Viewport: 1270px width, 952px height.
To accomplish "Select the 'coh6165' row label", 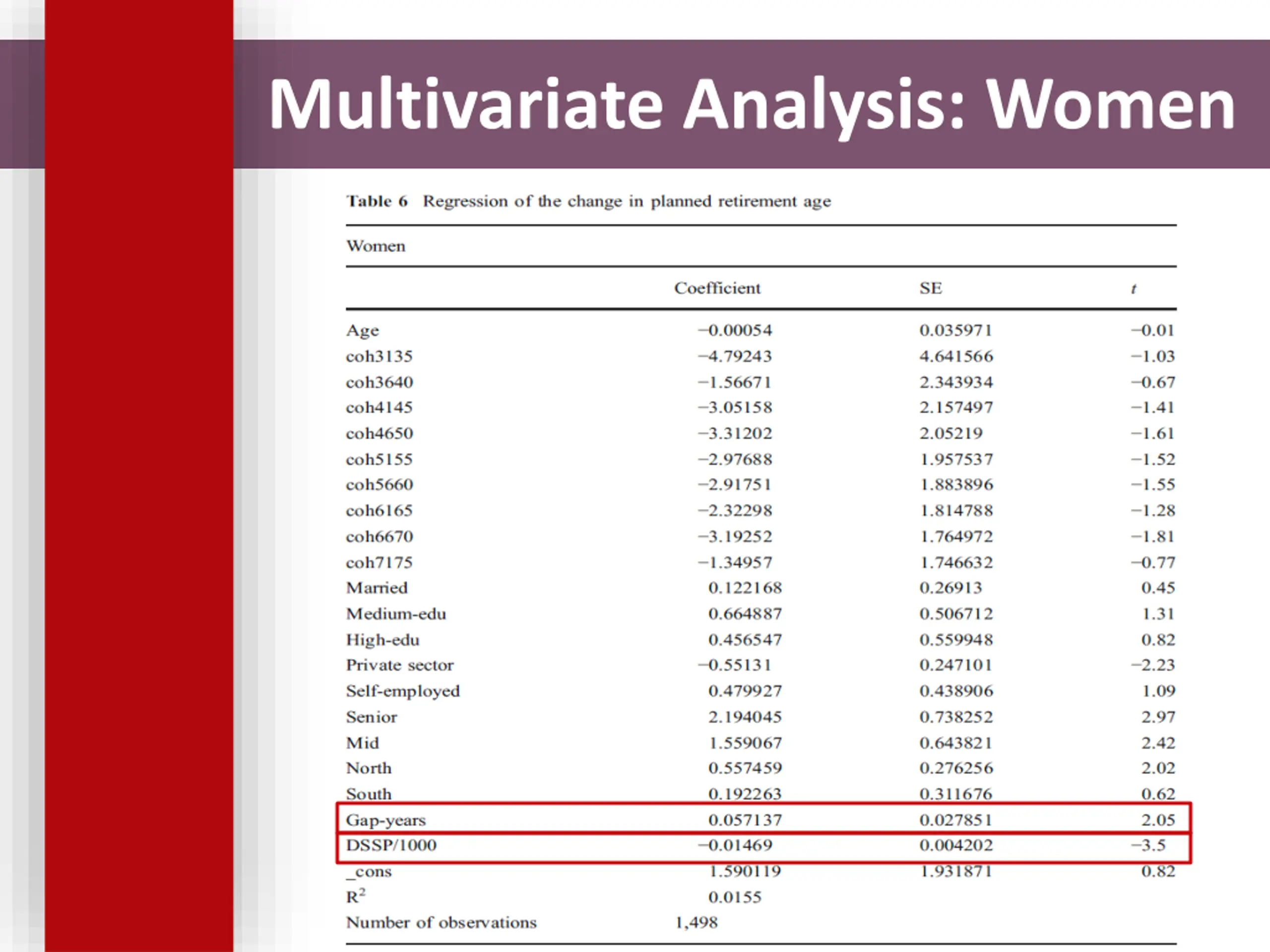I will (379, 511).
